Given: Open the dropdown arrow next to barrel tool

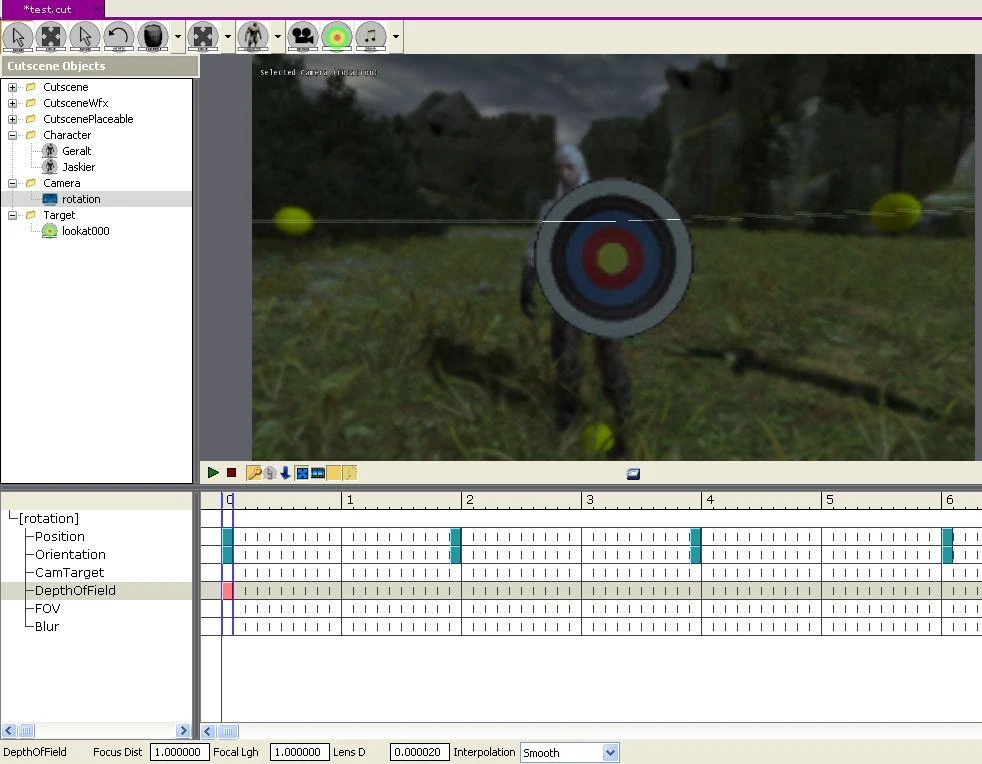Looking at the screenshot, I should click(178, 36).
